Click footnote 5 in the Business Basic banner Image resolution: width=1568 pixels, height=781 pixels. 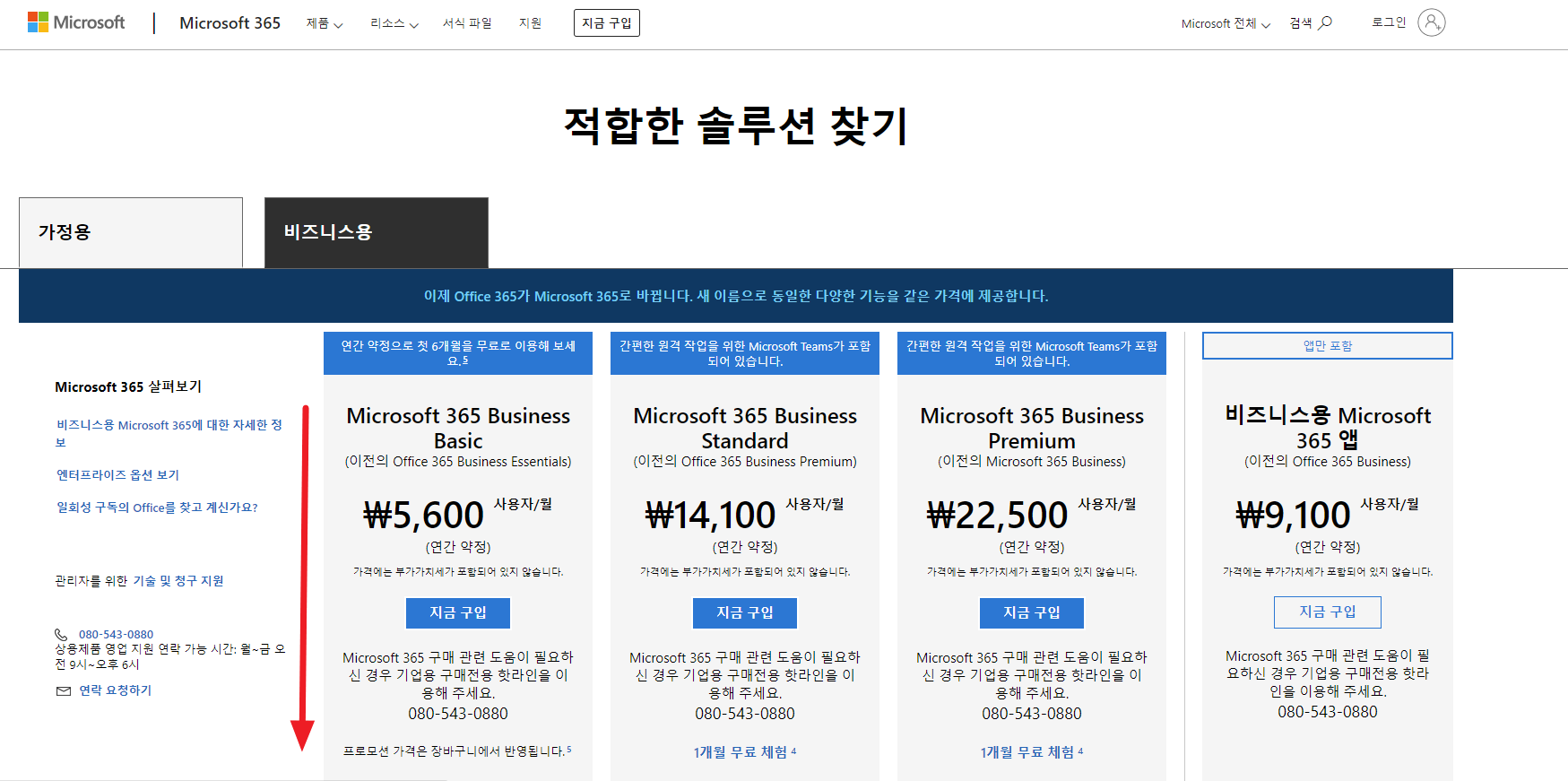click(x=464, y=360)
